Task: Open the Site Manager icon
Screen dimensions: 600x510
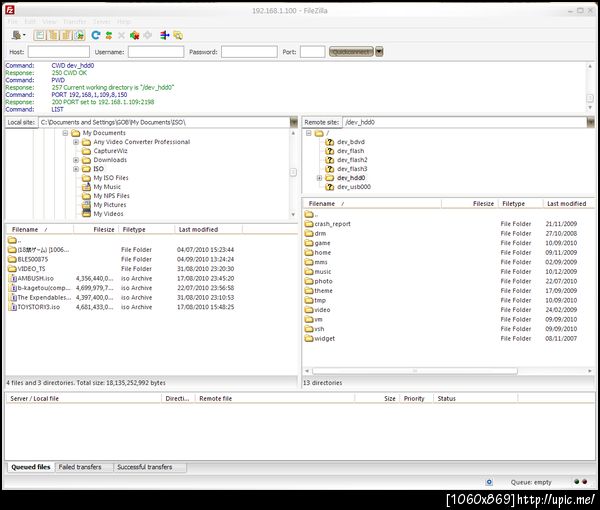Action: [16, 35]
